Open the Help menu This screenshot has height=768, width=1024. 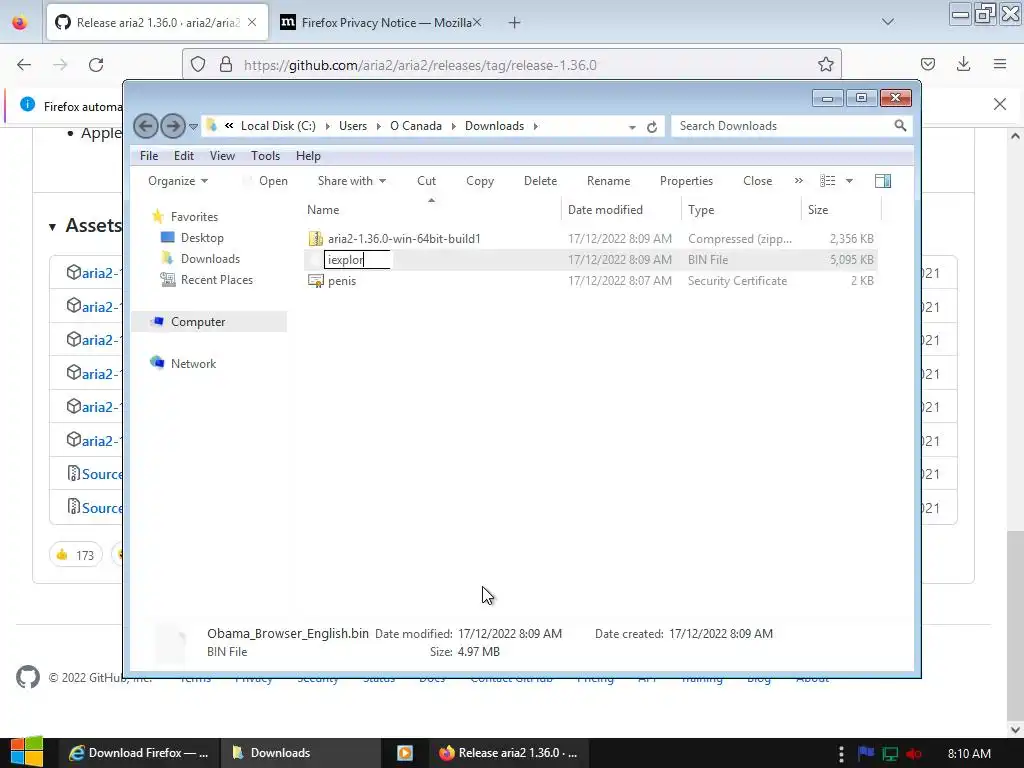click(308, 156)
